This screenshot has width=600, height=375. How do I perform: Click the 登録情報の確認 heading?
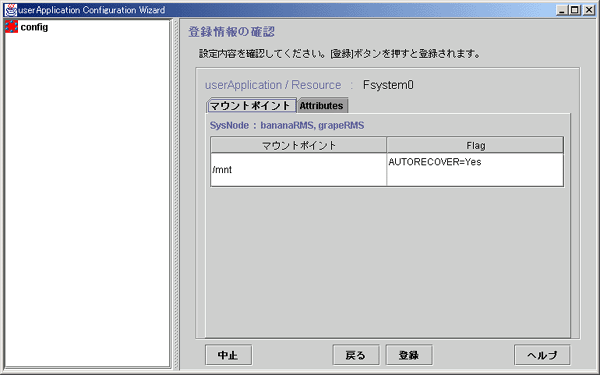(x=232, y=32)
